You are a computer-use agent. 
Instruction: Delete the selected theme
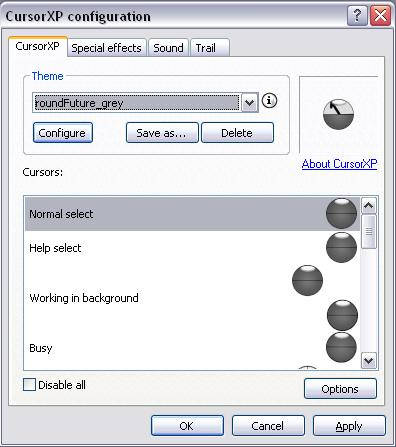click(237, 133)
